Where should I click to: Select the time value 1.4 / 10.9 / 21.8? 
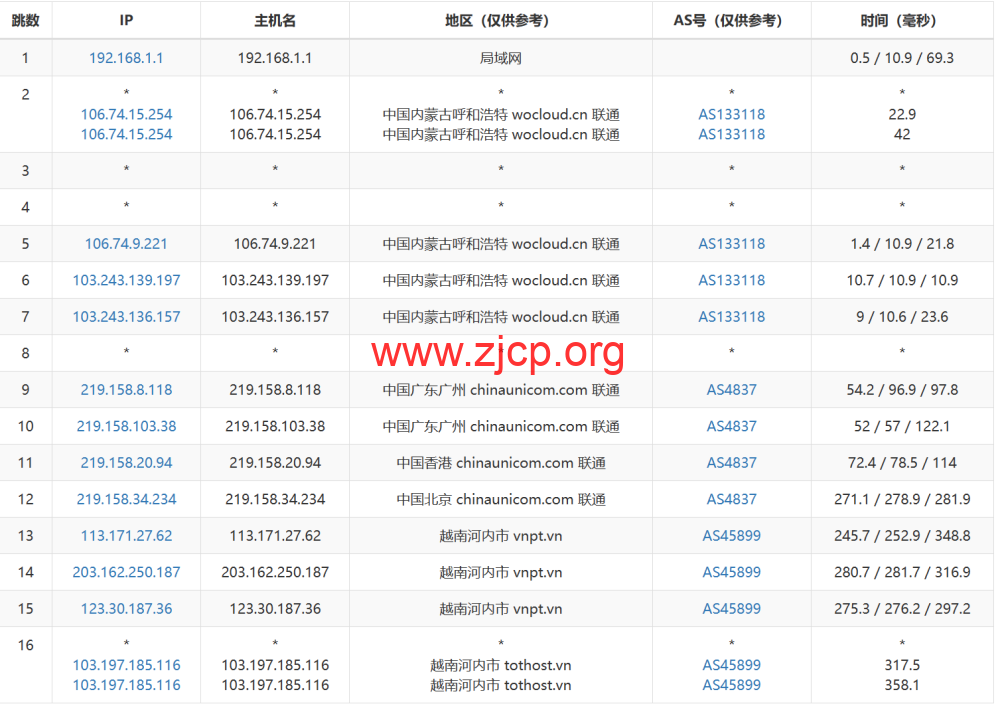902,244
